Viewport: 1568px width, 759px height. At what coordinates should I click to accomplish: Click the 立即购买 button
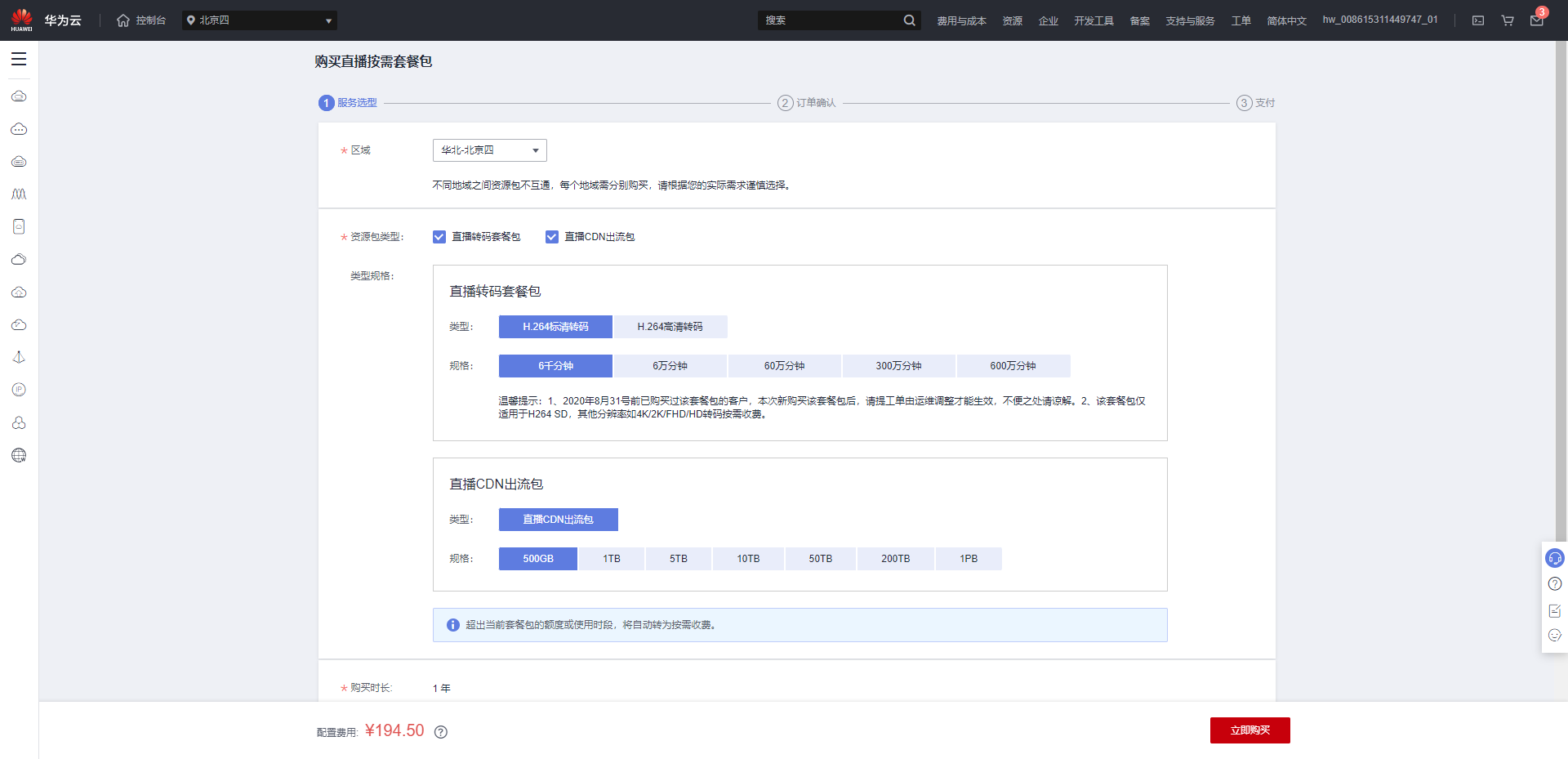(x=1250, y=730)
